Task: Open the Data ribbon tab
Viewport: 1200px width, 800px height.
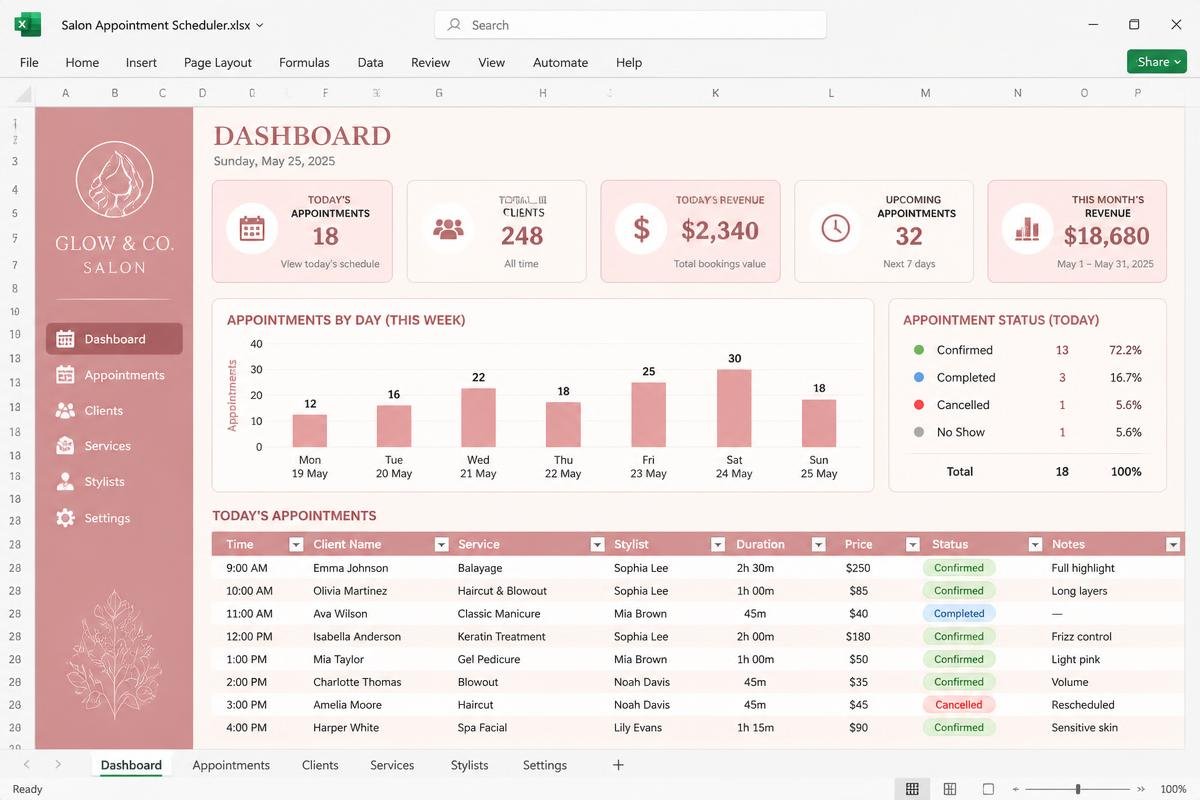Action: coord(370,62)
